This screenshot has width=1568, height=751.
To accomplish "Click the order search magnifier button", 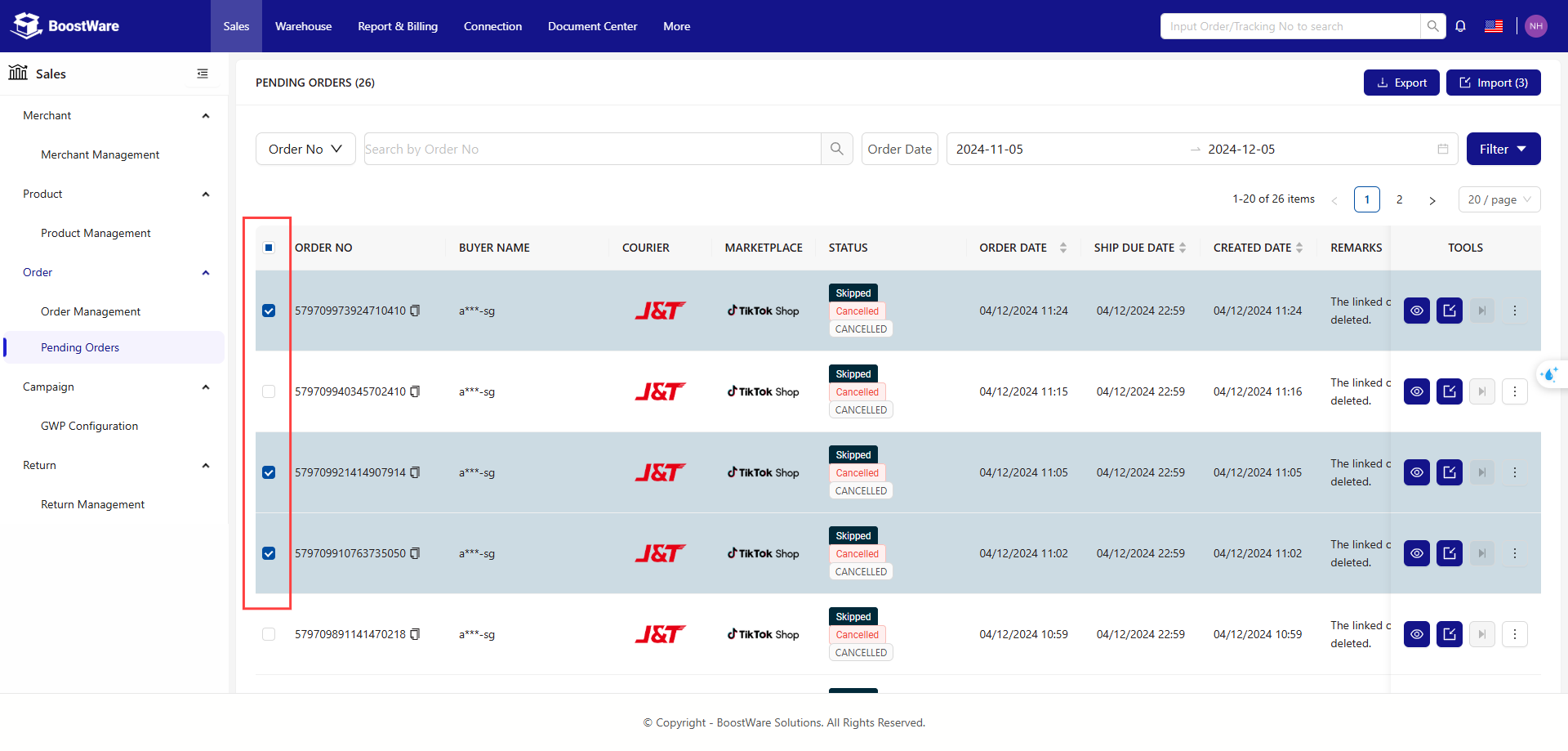I will (836, 149).
